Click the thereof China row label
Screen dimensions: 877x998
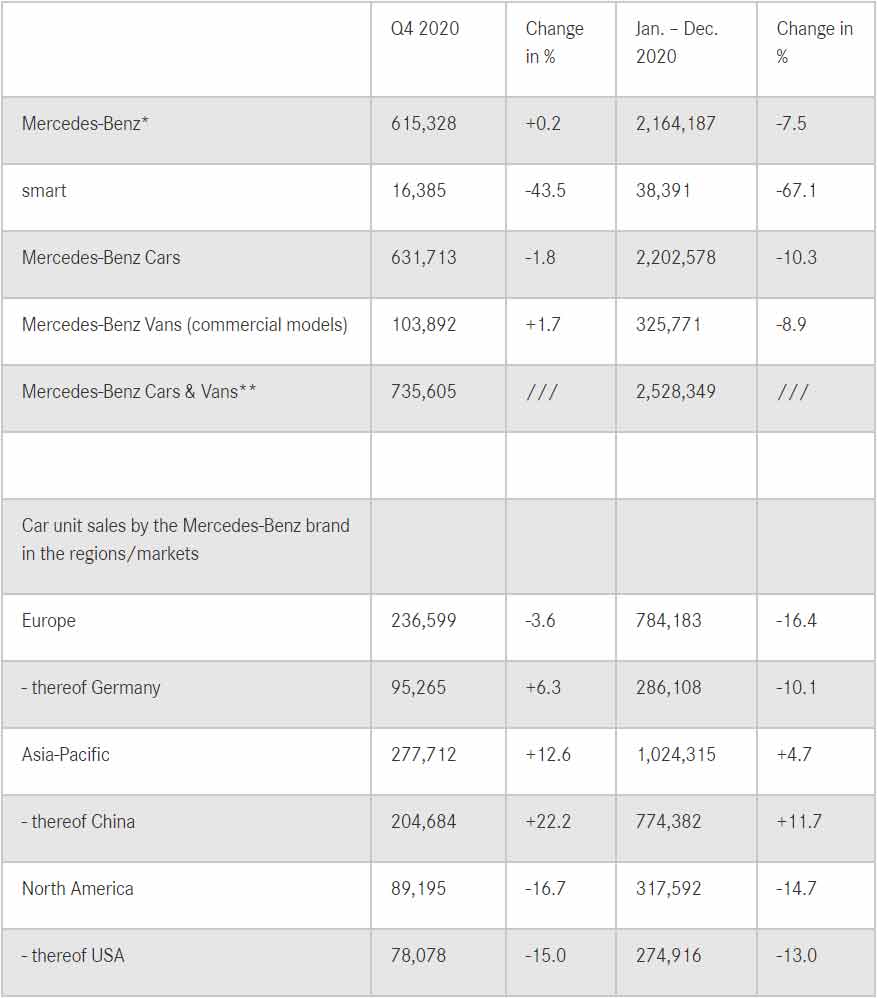pos(79,821)
